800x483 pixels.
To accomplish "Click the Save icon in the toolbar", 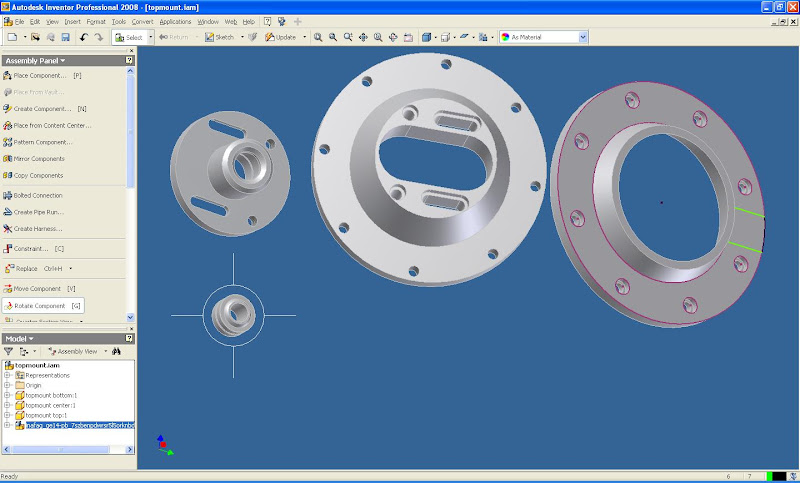I will tap(65, 37).
